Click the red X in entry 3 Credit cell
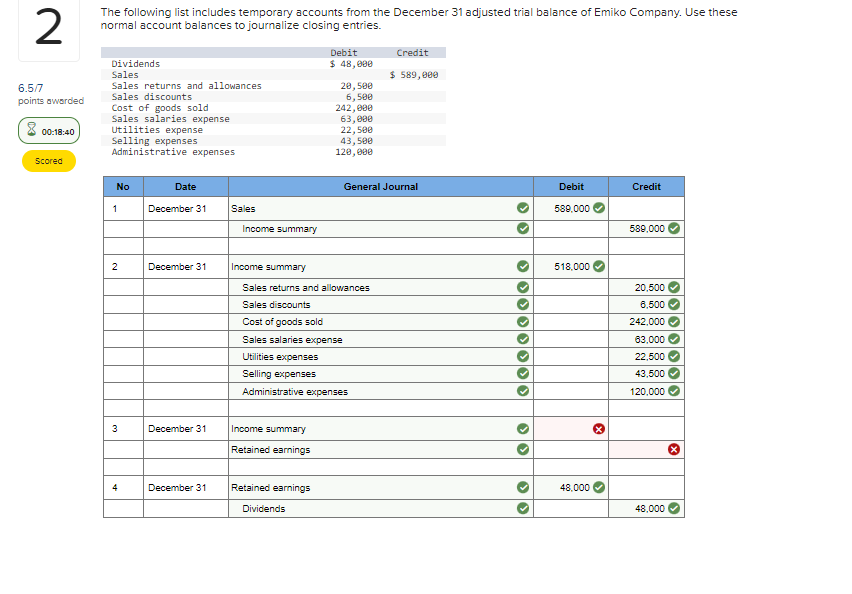Image resolution: width=852 pixels, height=594 pixels. point(675,449)
